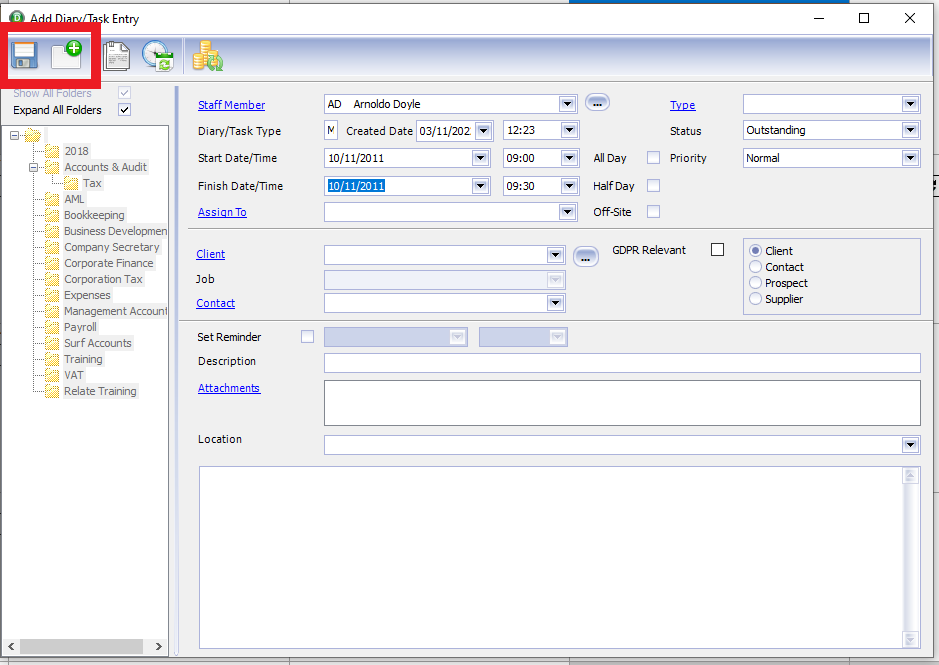Open the Finish Date calendar dropdown

(x=480, y=186)
